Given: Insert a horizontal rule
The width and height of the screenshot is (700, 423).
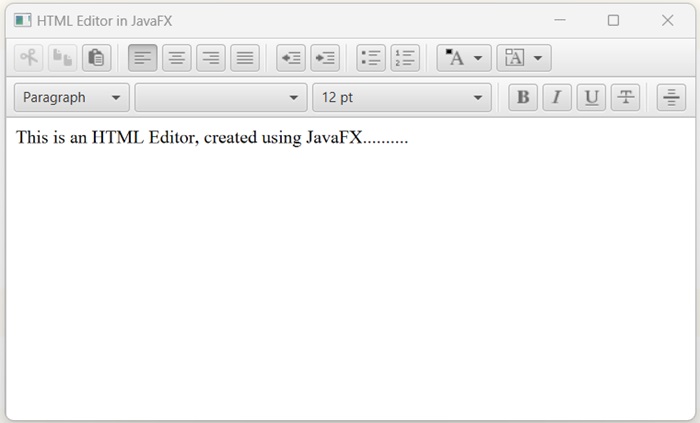Looking at the screenshot, I should click(671, 97).
